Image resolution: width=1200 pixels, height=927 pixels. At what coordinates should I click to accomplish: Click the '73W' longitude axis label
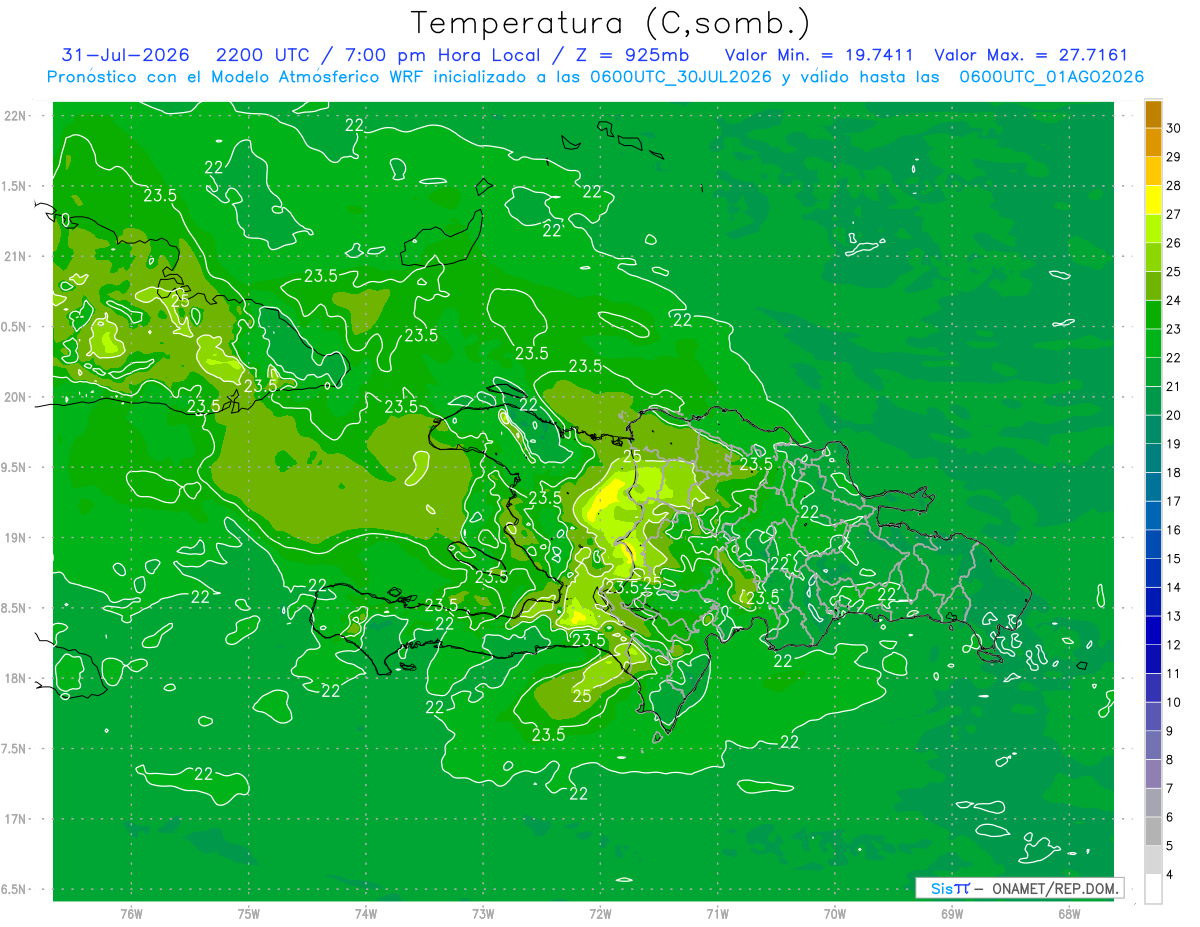[483, 913]
